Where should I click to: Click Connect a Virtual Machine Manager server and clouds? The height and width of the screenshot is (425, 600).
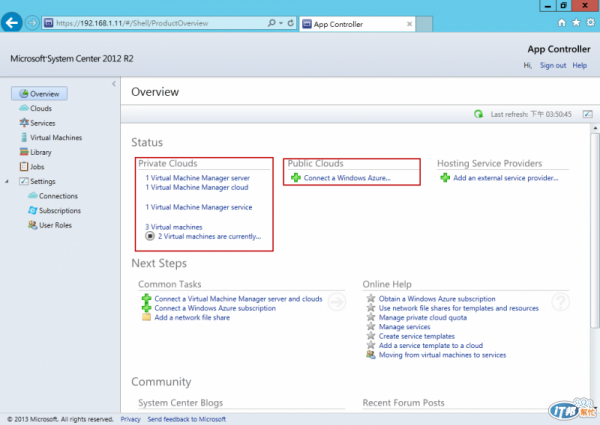pos(238,299)
